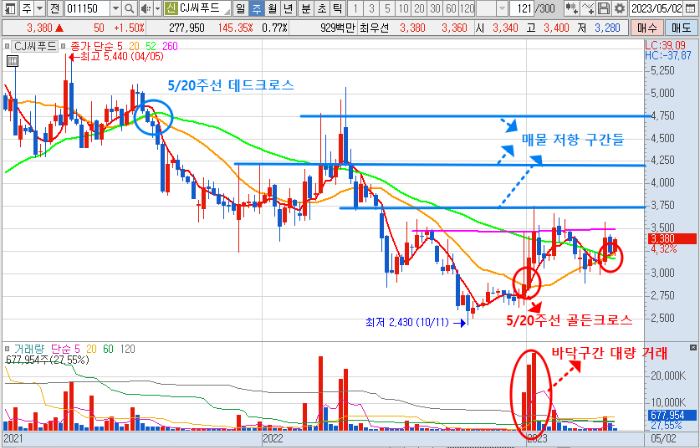Close the volume panel with X

(693, 348)
